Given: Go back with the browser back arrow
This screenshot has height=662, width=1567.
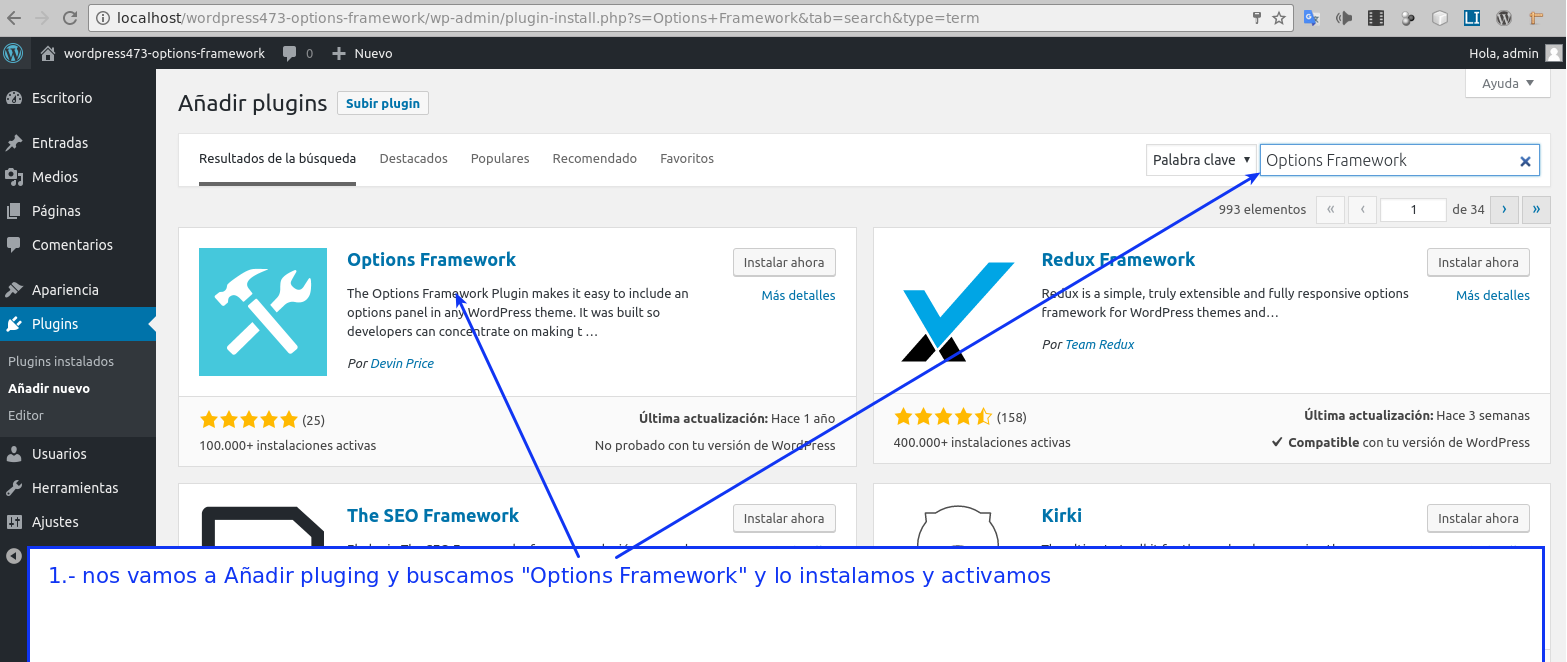Looking at the screenshot, I should click(x=15, y=17).
